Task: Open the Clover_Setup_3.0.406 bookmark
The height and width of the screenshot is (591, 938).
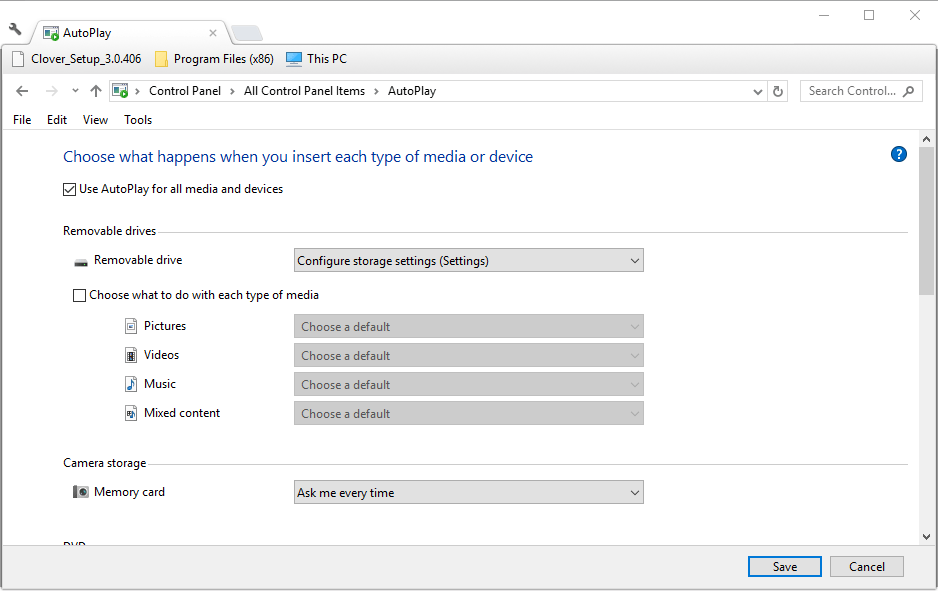Action: coord(79,59)
